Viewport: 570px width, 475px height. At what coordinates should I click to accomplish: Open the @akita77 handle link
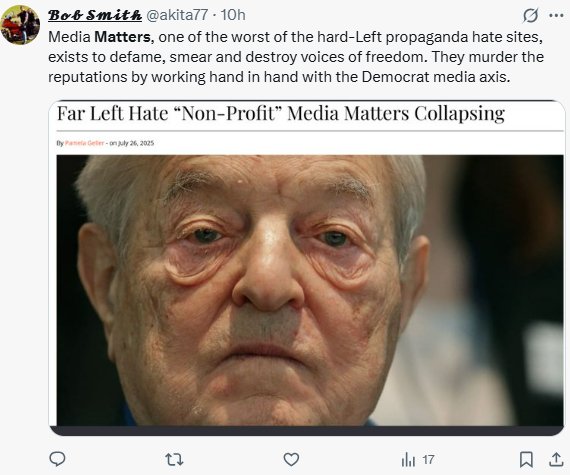177,15
